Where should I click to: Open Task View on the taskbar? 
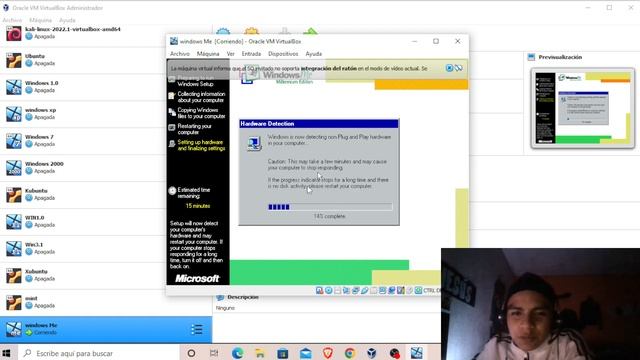tap(214, 353)
